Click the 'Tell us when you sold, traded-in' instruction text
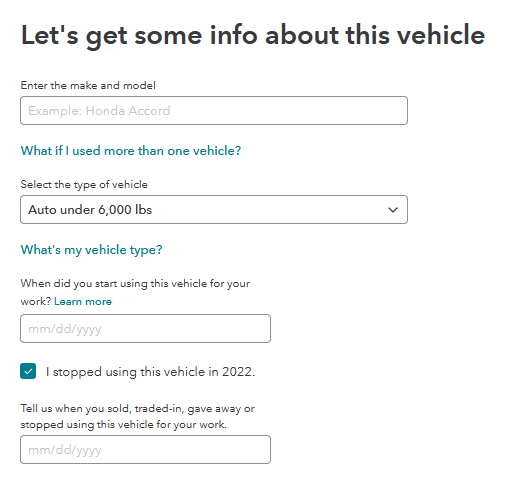Image resolution: width=516 pixels, height=495 pixels. coord(137,417)
